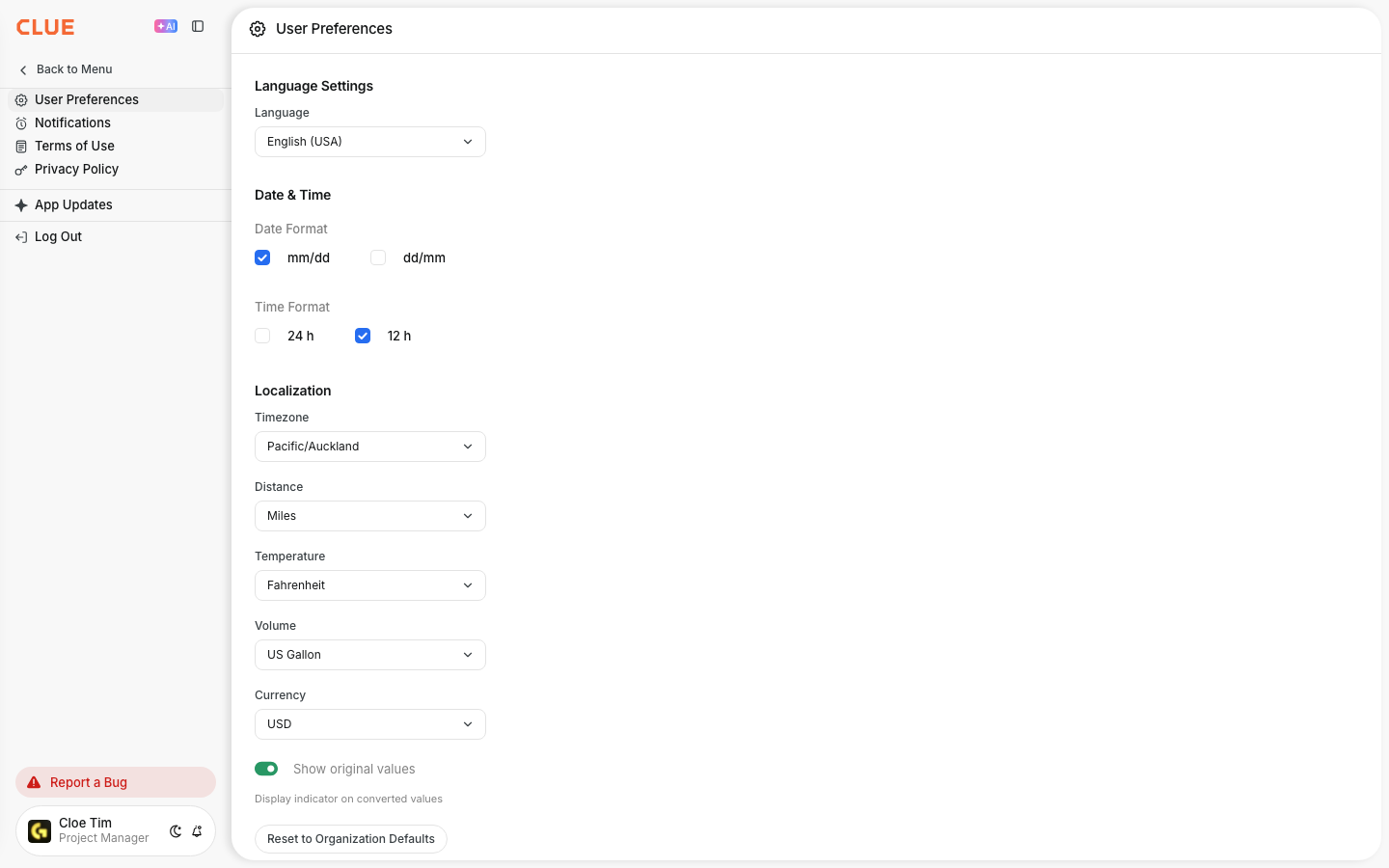Open Privacy Policy page
The height and width of the screenshot is (868, 1389).
pyautogui.click(x=116, y=170)
